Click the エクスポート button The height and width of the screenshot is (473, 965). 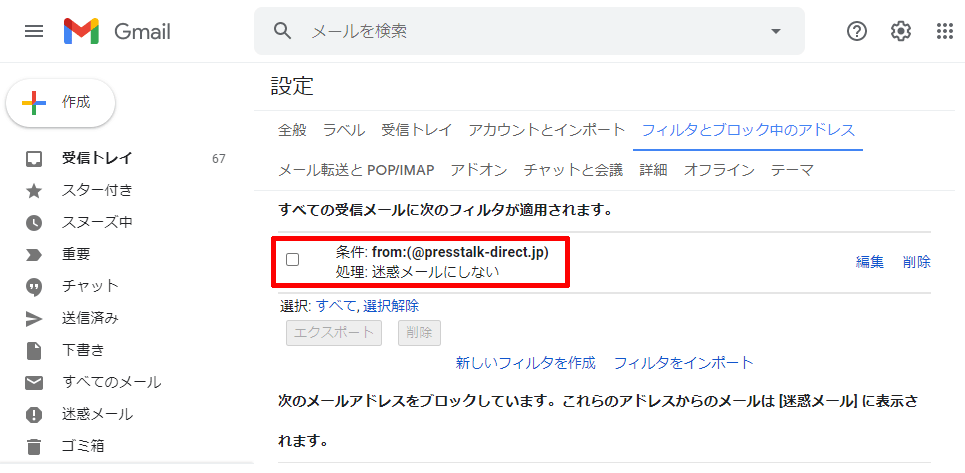334,333
